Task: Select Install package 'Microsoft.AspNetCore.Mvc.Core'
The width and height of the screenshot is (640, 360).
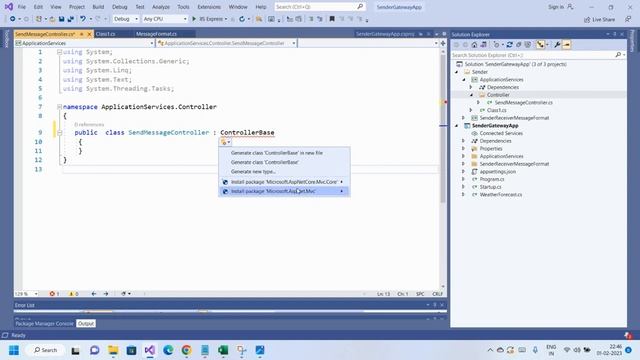Action: [284, 182]
